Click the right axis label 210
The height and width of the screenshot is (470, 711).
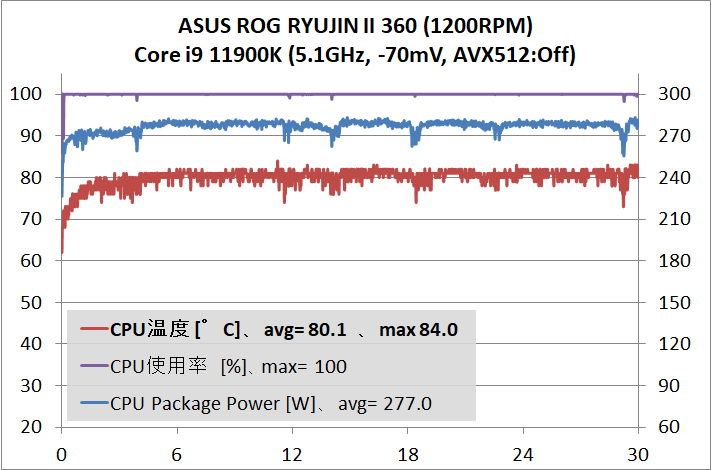[x=674, y=219]
